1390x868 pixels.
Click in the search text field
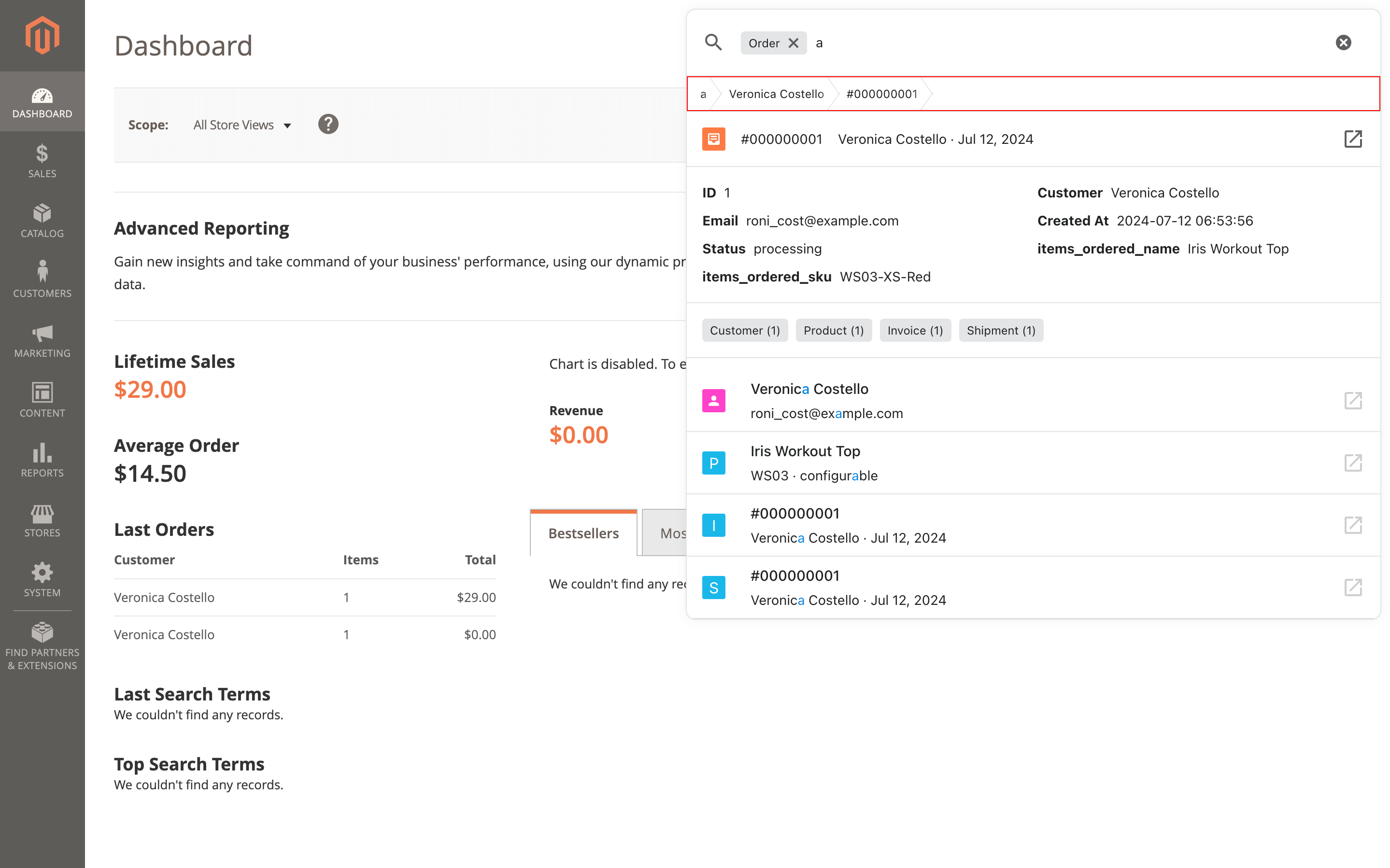click(1062, 43)
